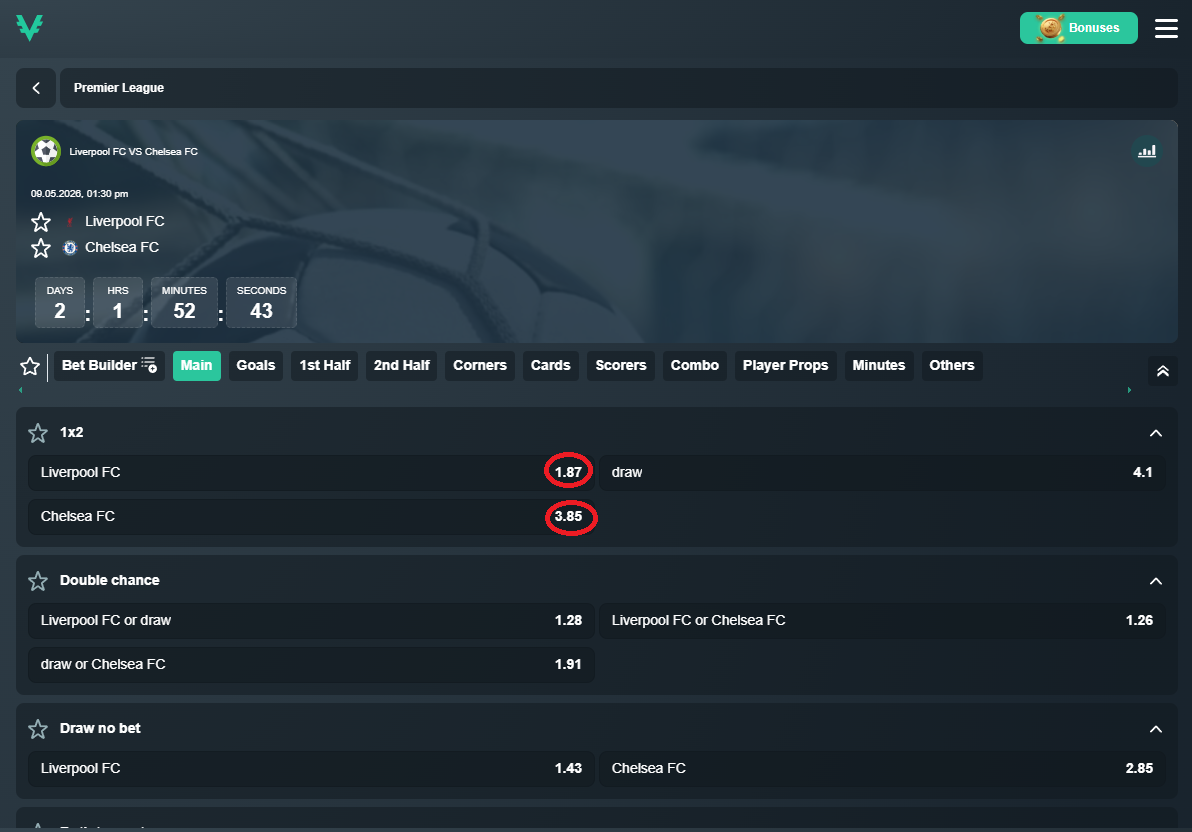Open the Bonuses button
The height and width of the screenshot is (832, 1192).
(1078, 28)
